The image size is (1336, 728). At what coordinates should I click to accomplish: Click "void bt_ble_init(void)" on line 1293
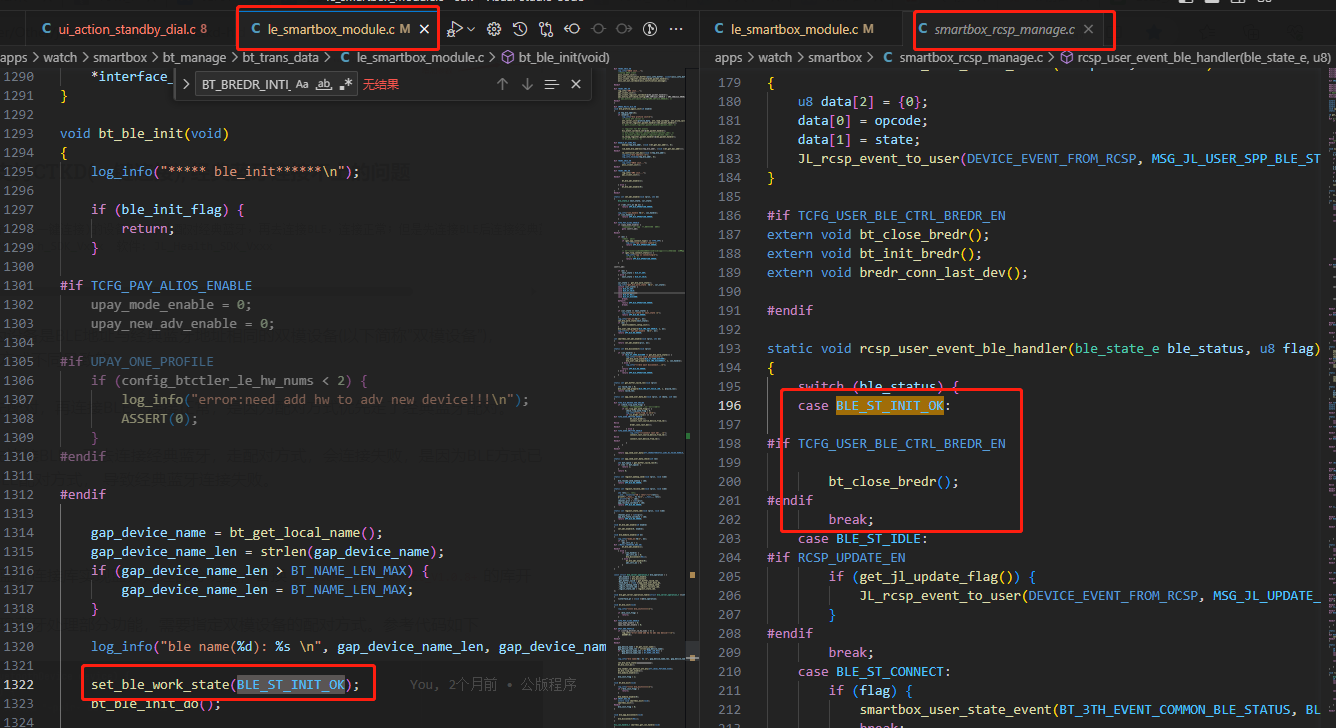pyautogui.click(x=146, y=133)
